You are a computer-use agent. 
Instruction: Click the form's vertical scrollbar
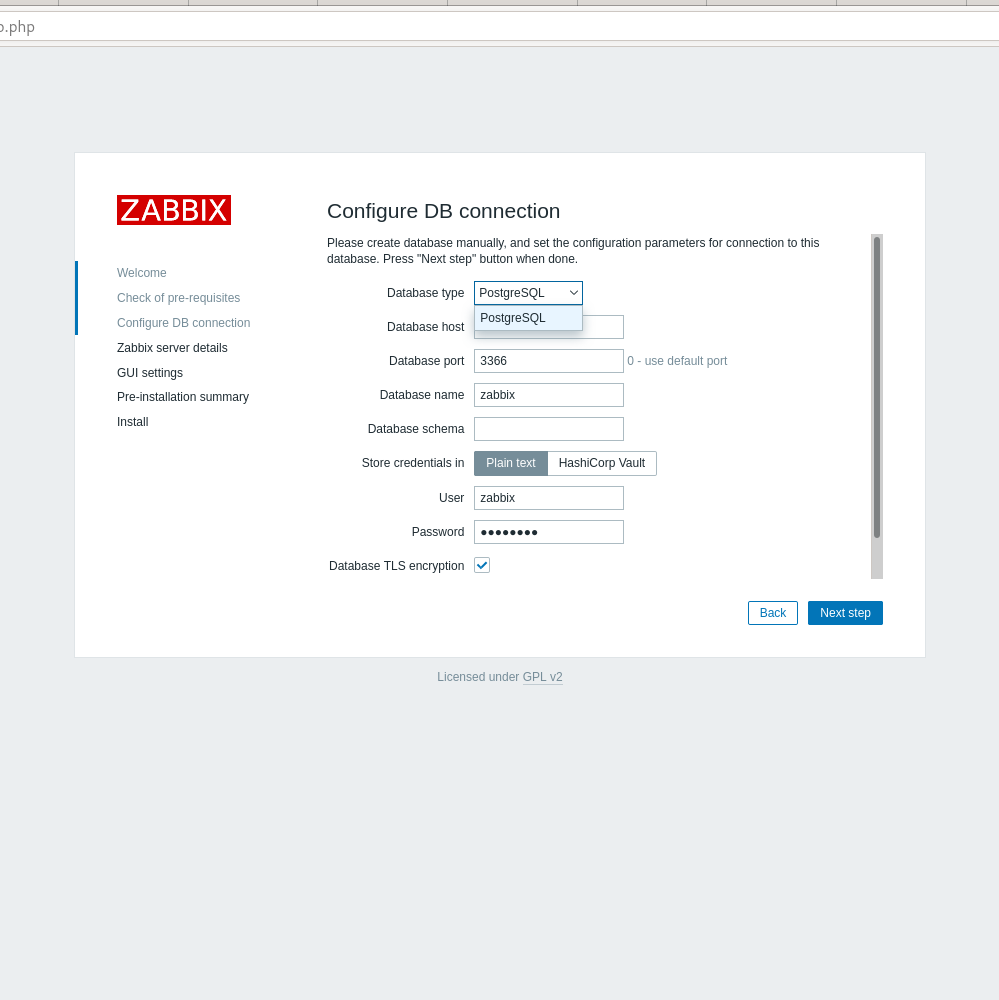(x=877, y=406)
